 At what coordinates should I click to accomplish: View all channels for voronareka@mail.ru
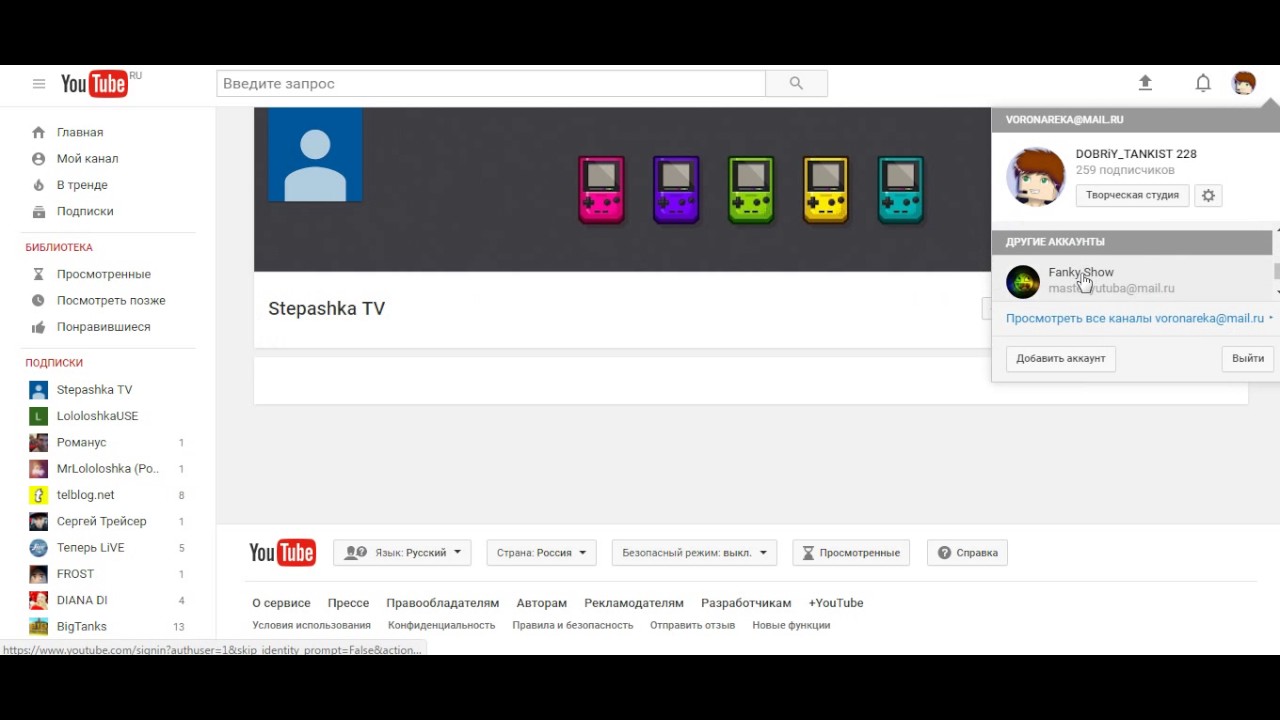point(1135,318)
